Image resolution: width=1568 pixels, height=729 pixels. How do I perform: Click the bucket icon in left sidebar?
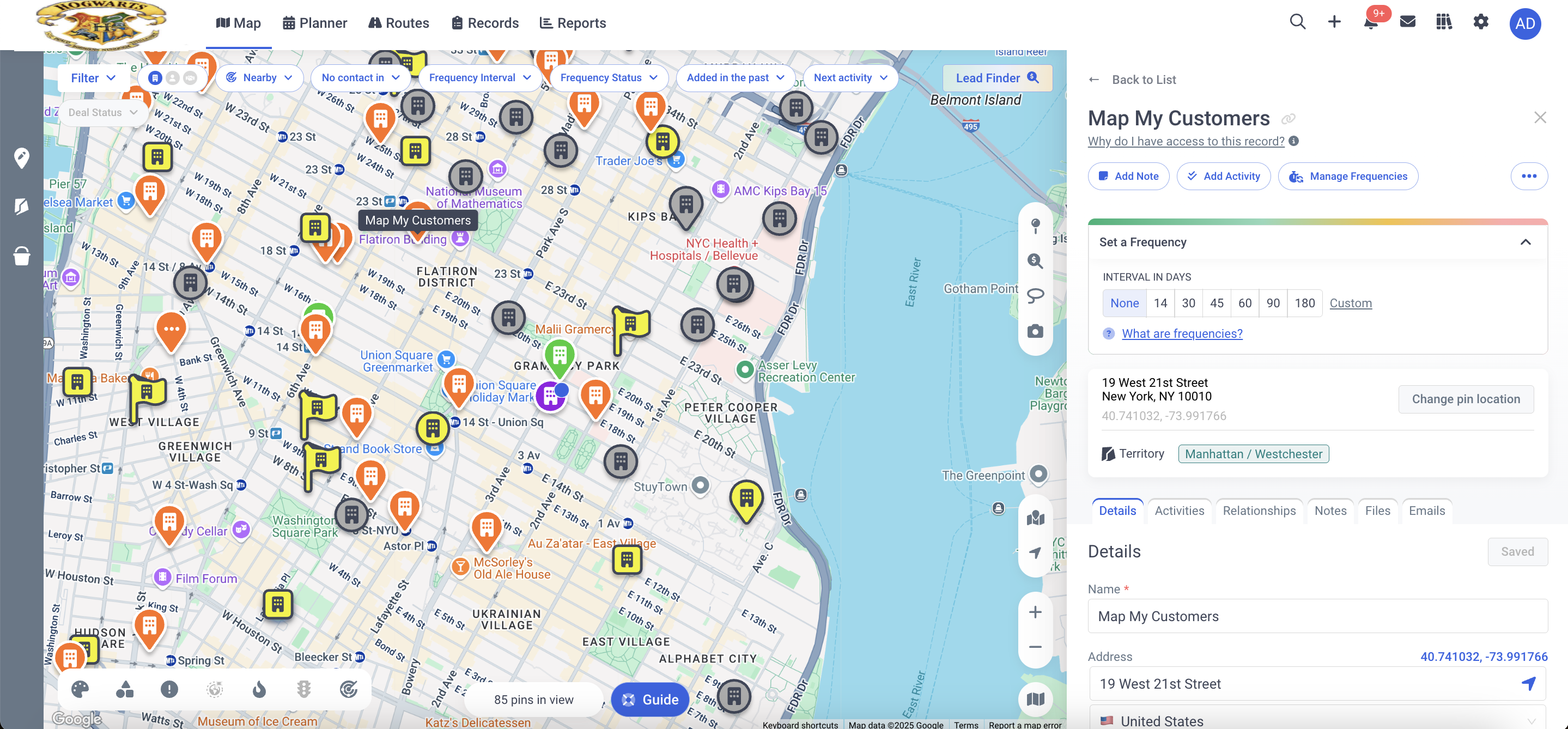tap(21, 256)
